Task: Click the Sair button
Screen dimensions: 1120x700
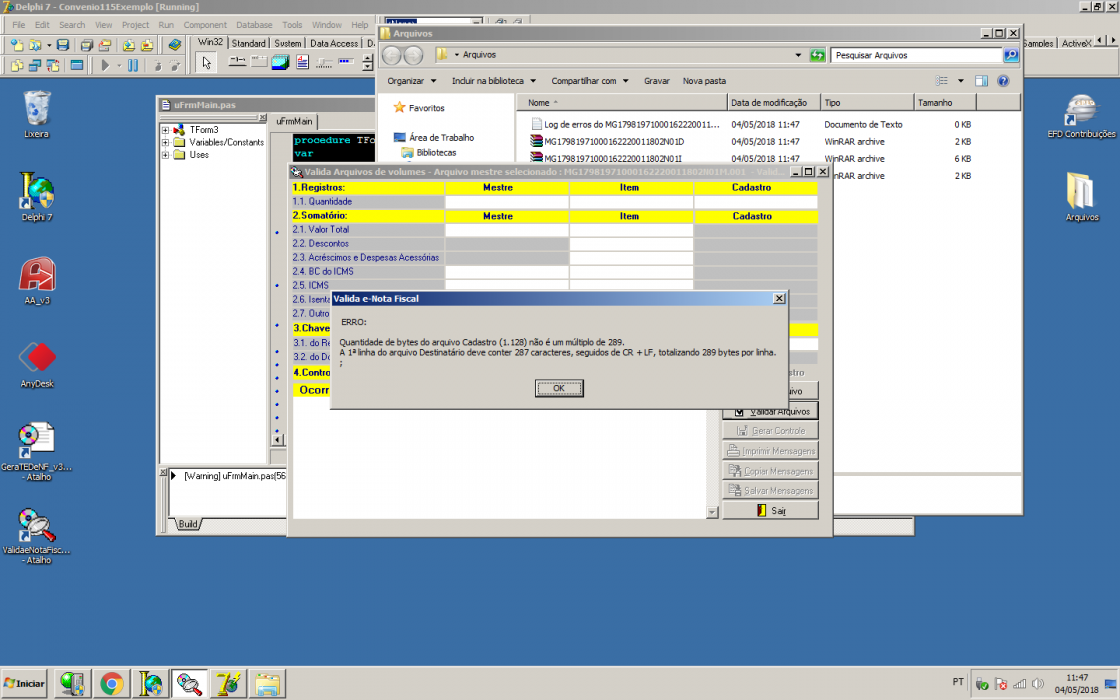Action: click(770, 510)
